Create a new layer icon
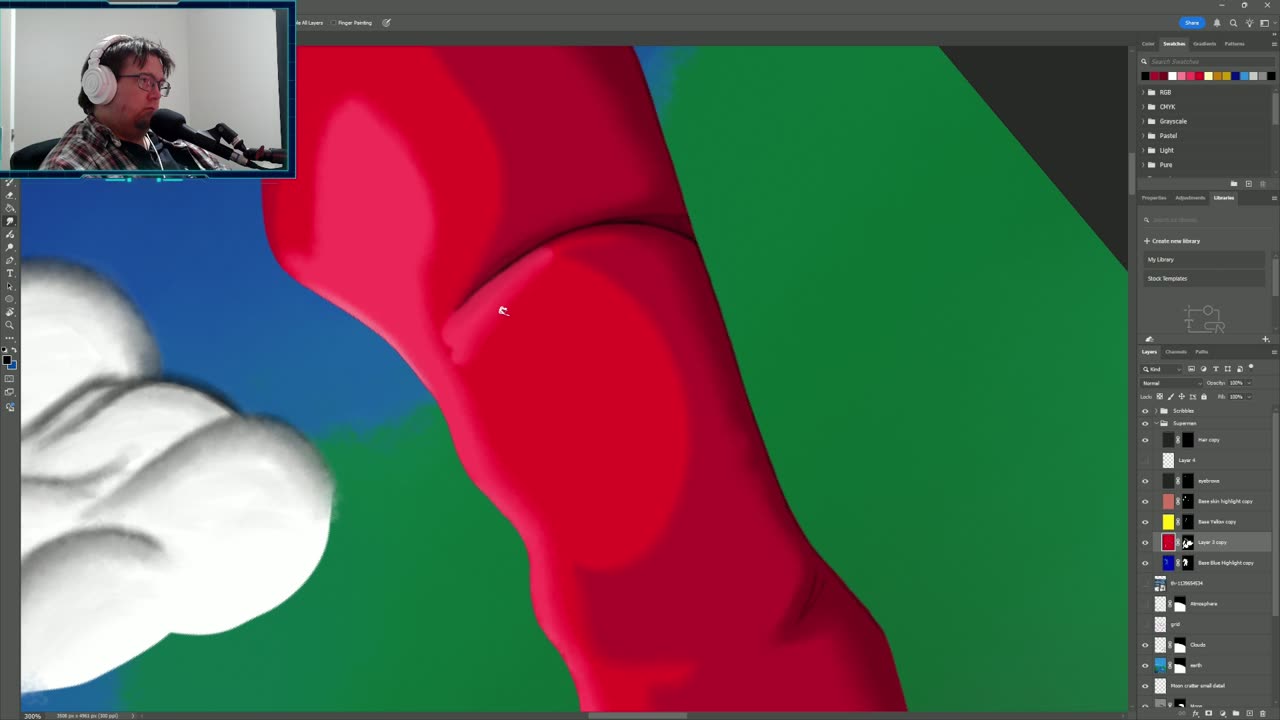The height and width of the screenshot is (720, 1280). click(1249, 713)
